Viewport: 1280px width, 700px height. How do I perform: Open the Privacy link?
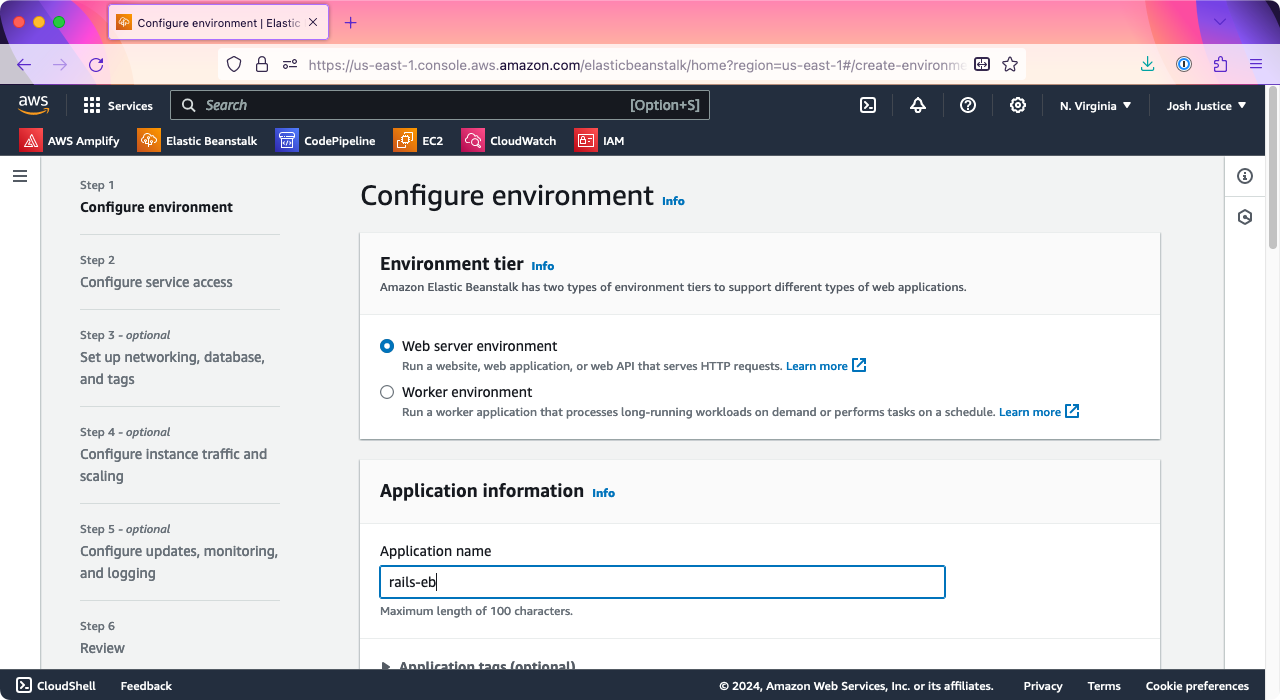(1043, 686)
